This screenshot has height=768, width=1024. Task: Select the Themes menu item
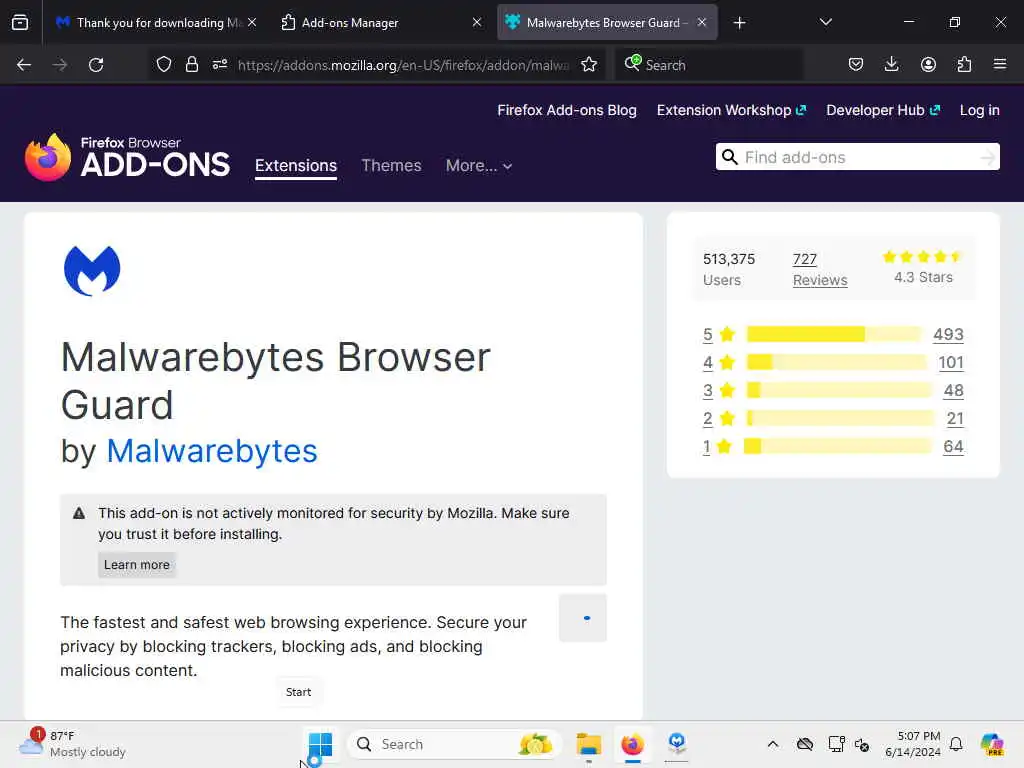tap(391, 165)
